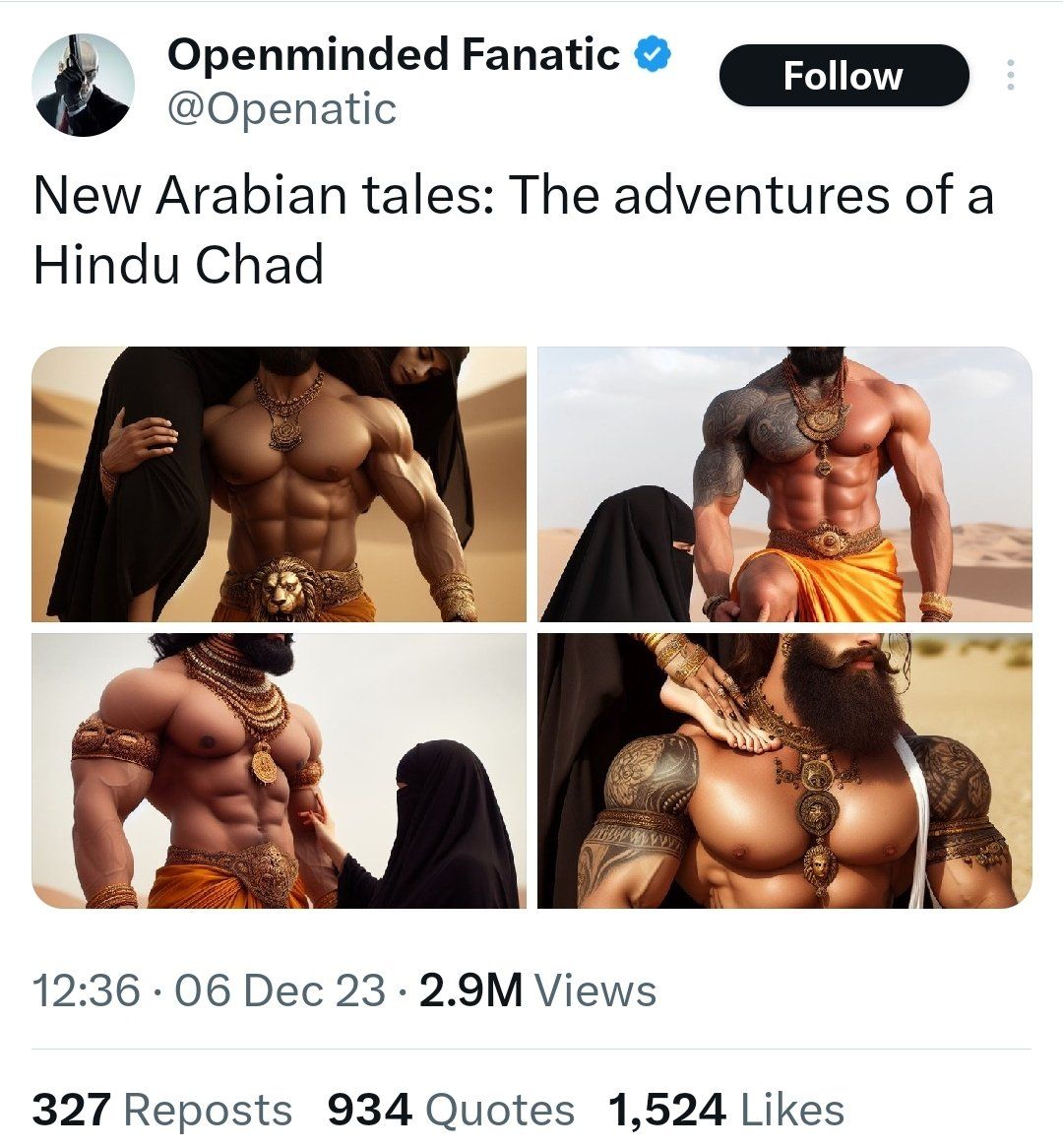
Task: Show the 327 Reposts list
Action: [162, 1109]
